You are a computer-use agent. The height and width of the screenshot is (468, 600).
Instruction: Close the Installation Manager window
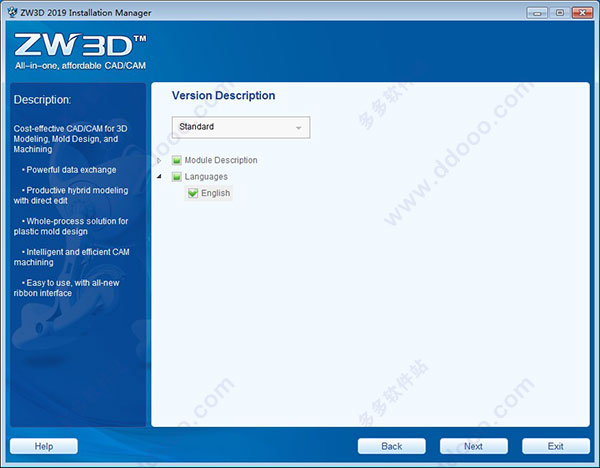point(582,13)
